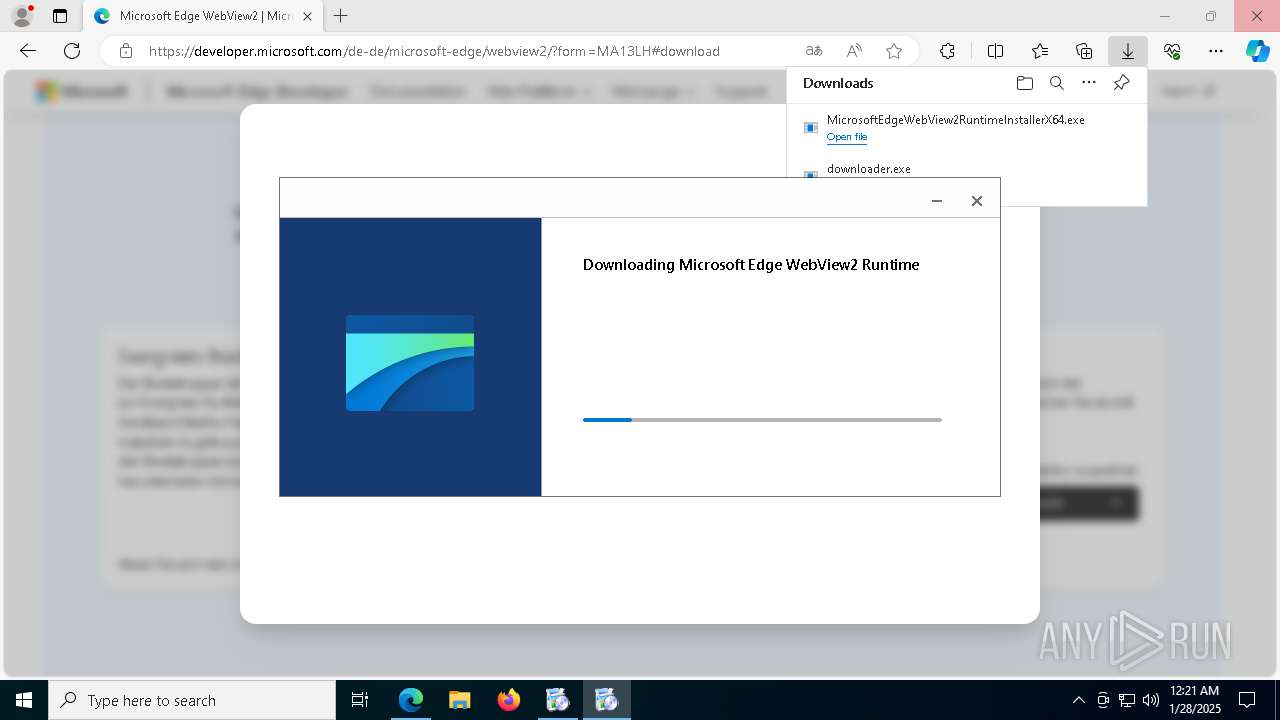View site information lock icon
Image resolution: width=1280 pixels, height=720 pixels.
click(126, 51)
